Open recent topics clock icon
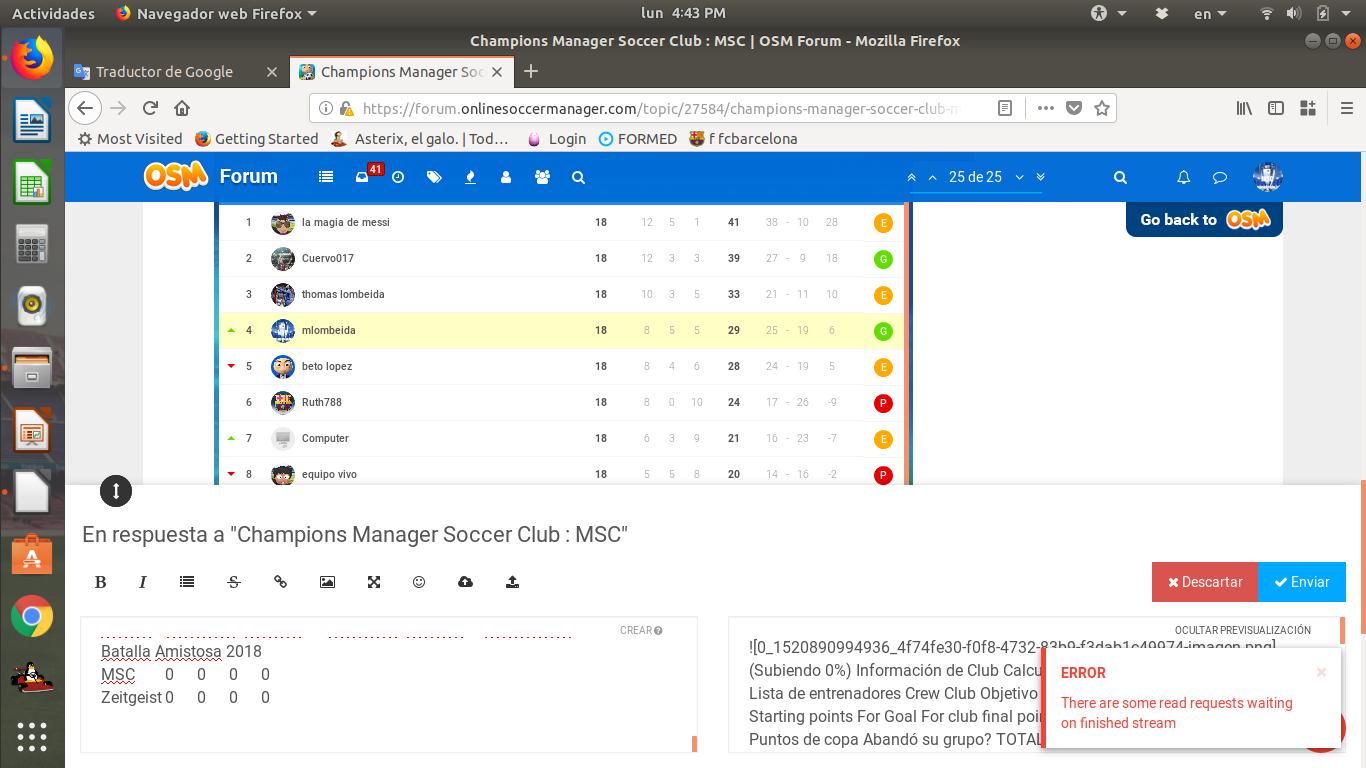 [398, 177]
